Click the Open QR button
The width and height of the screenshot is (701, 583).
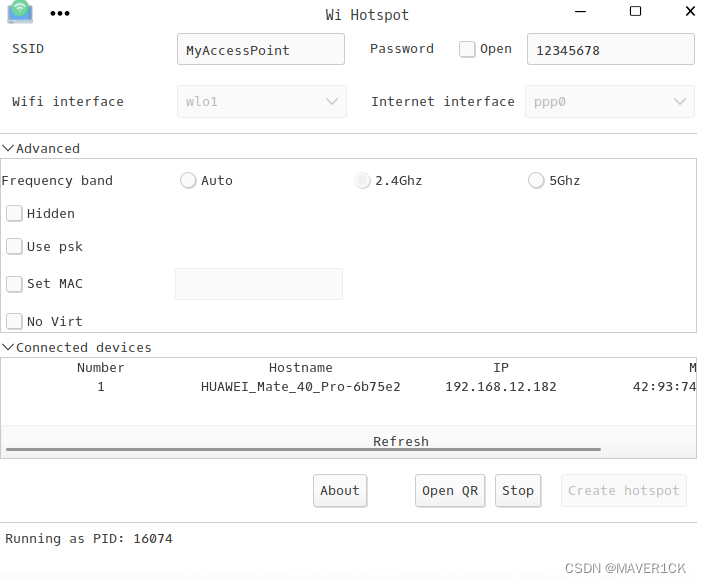(x=450, y=490)
